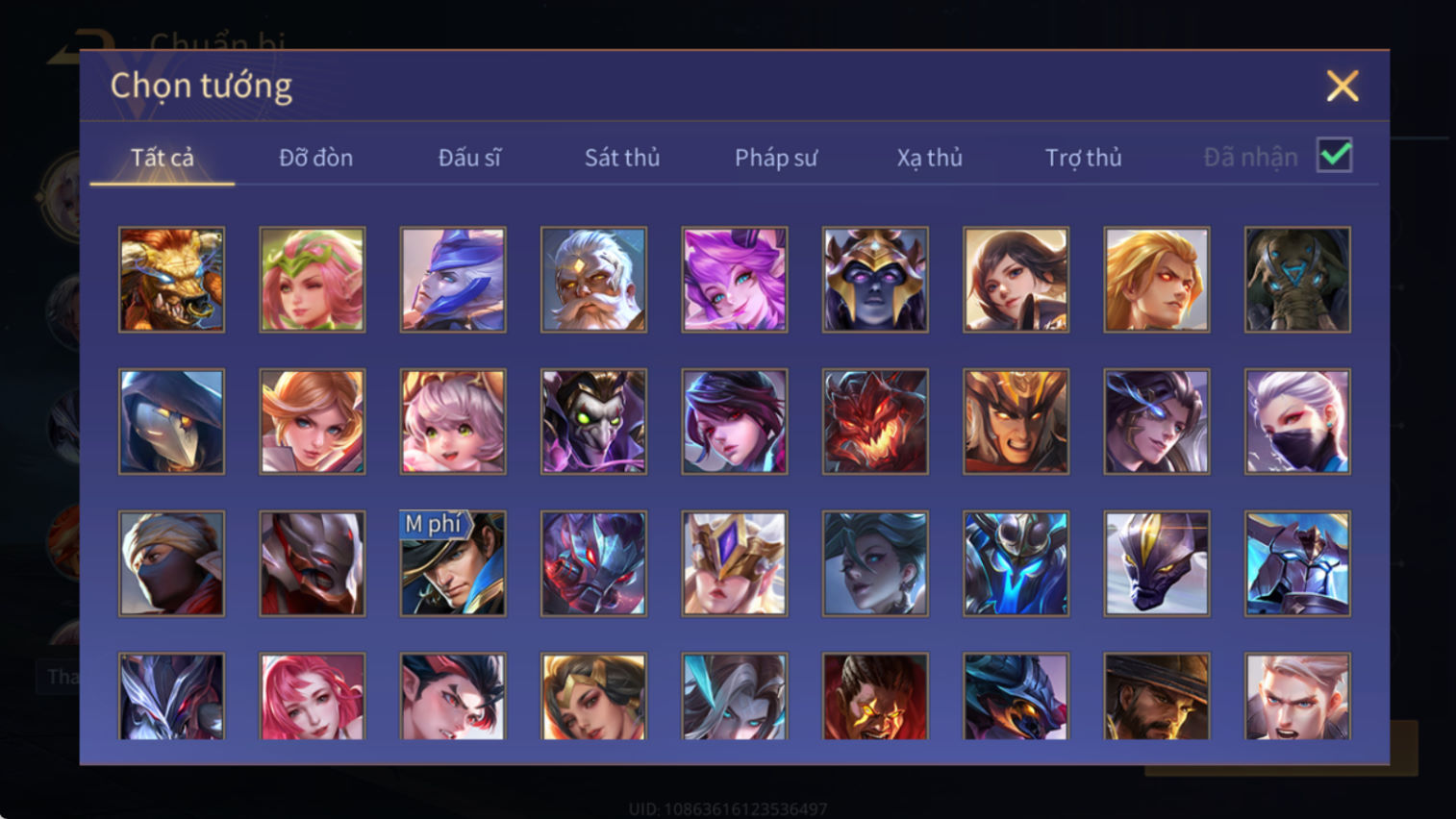
Task: Pick the black-masked silver-haired woman
Action: (1297, 422)
